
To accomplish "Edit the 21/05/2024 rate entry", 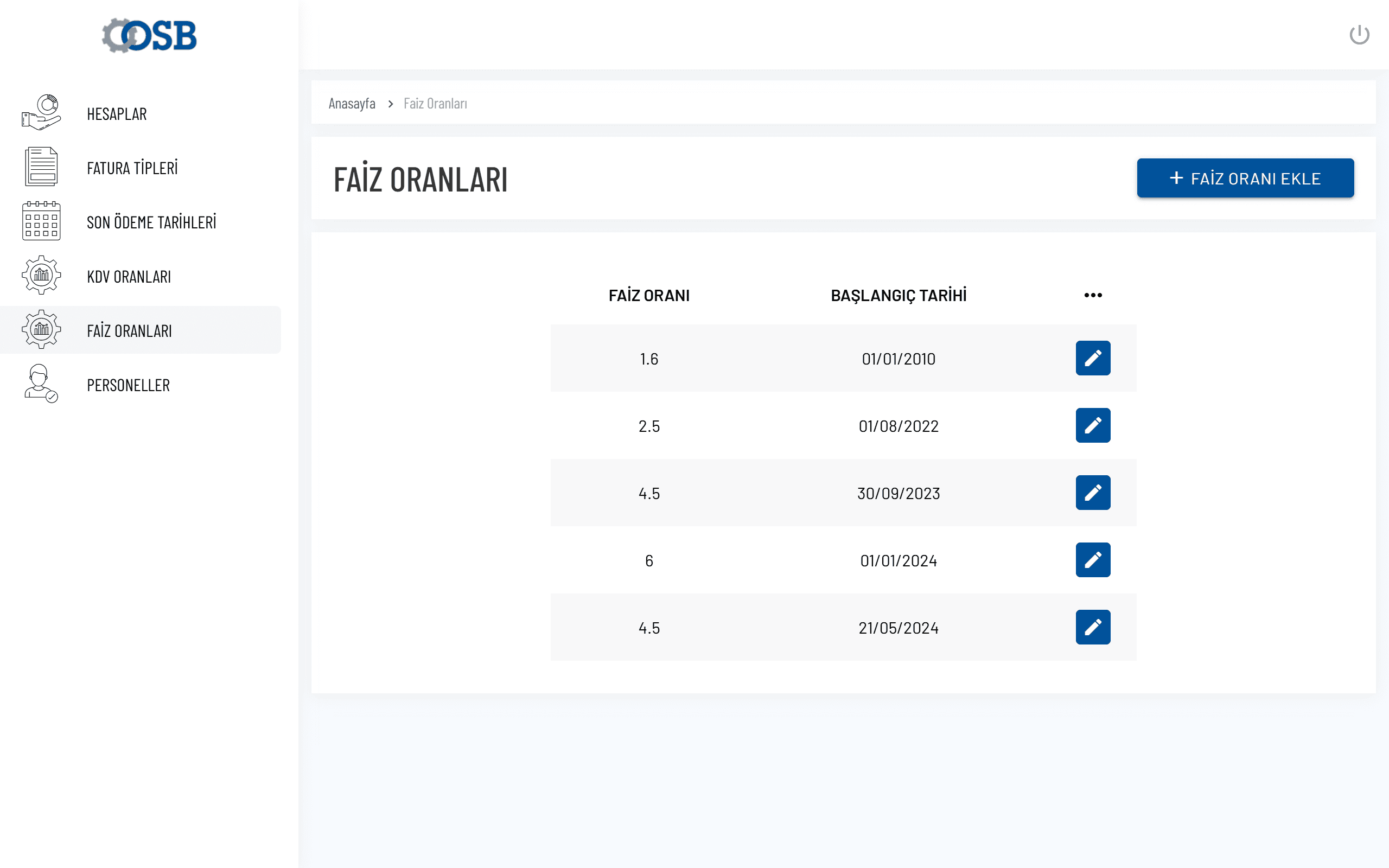I will pyautogui.click(x=1092, y=627).
